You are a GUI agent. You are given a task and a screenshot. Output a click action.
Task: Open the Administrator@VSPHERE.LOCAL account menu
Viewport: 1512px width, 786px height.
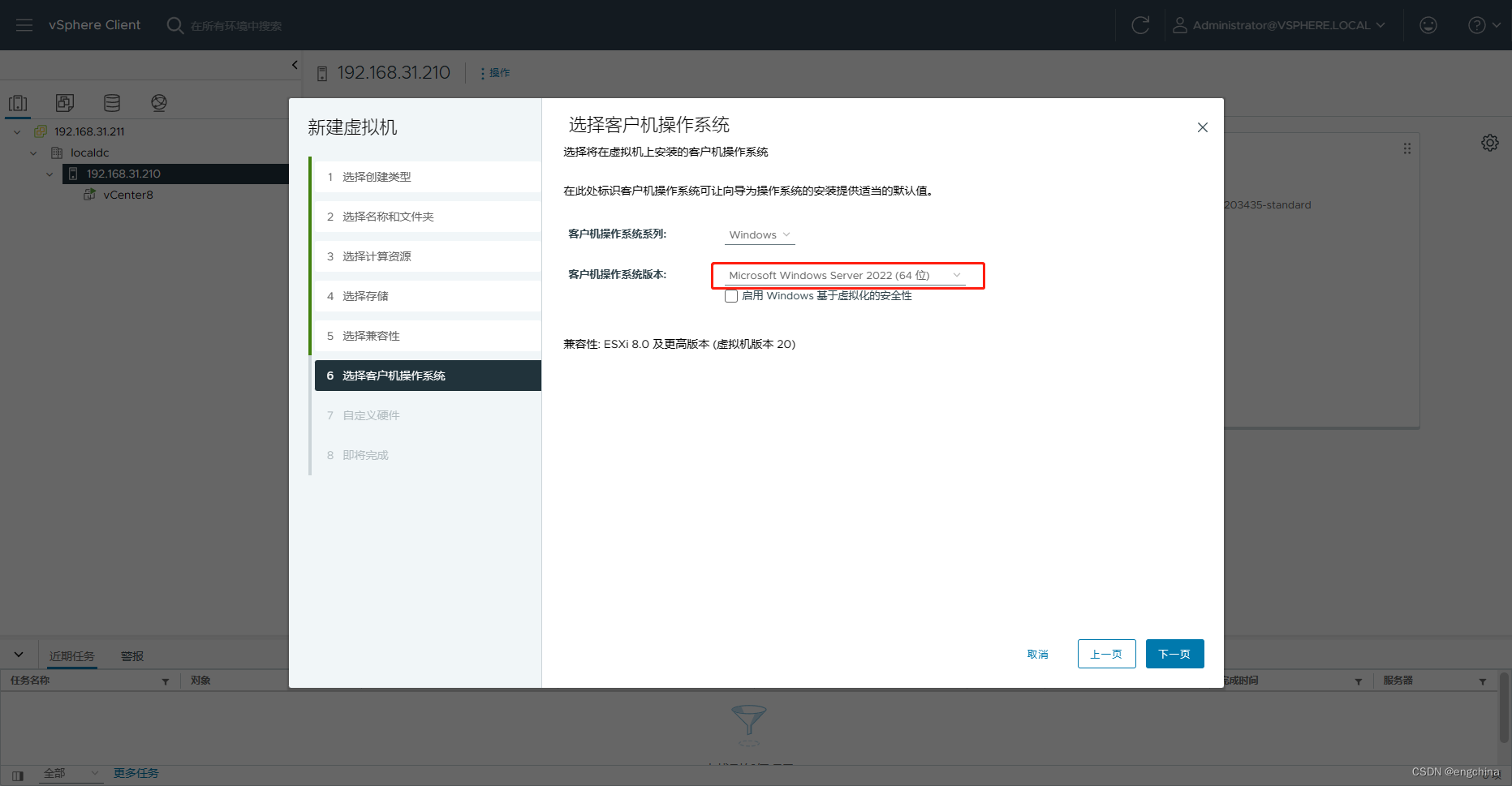(x=1280, y=24)
